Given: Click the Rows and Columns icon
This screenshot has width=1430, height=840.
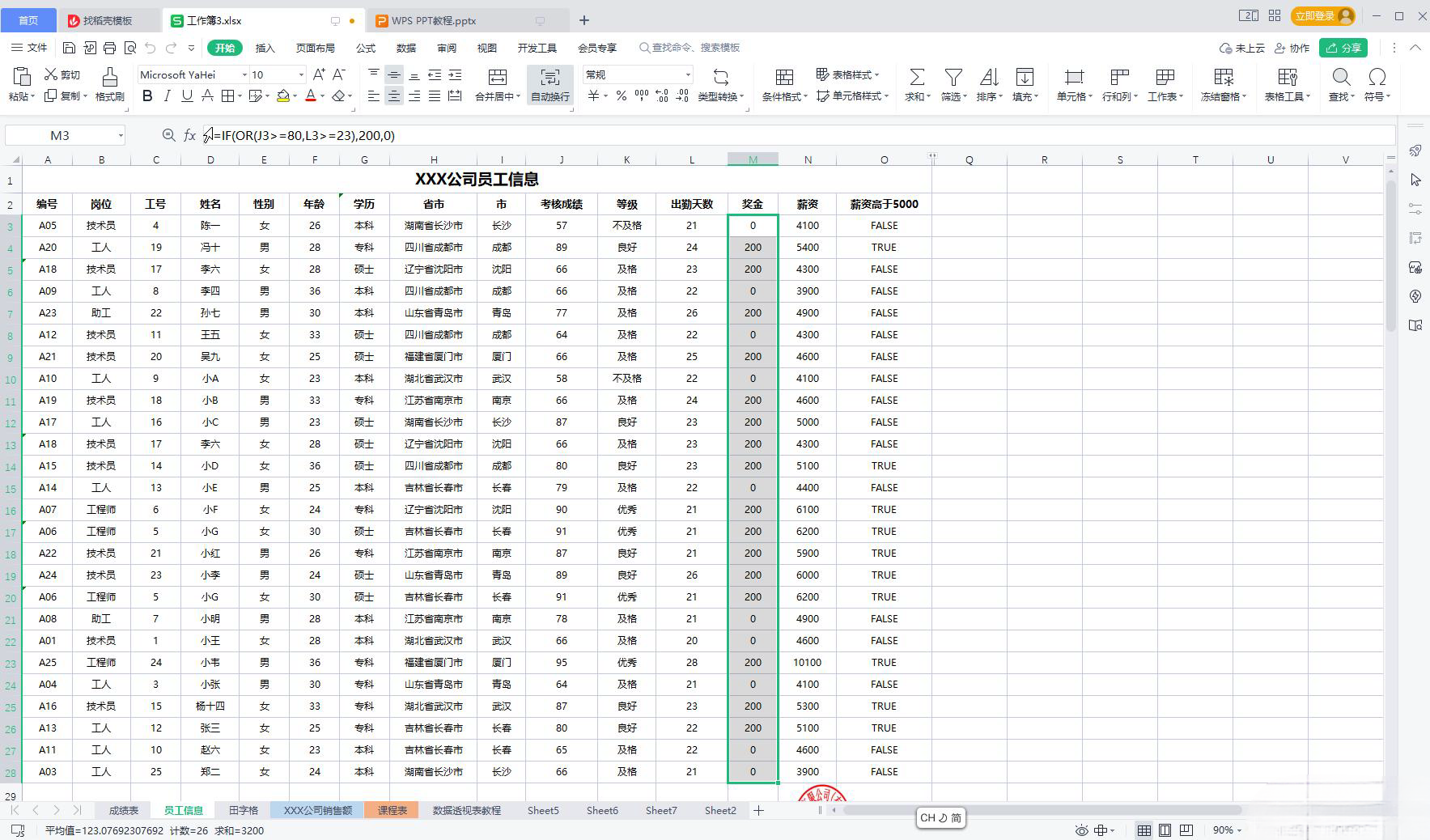Looking at the screenshot, I should pos(1120,77).
